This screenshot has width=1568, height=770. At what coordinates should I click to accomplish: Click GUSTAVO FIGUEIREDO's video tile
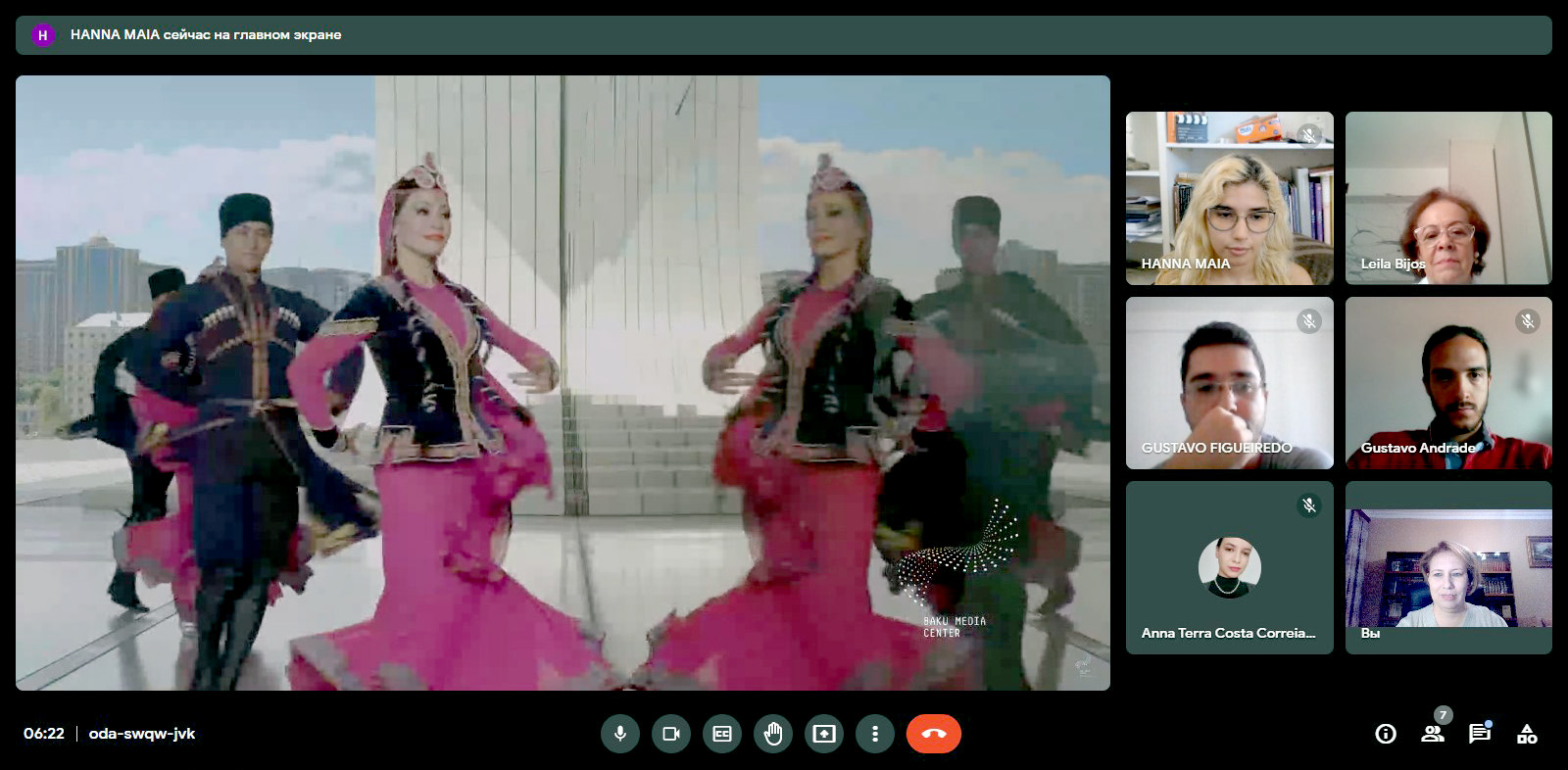pyautogui.click(x=1229, y=383)
